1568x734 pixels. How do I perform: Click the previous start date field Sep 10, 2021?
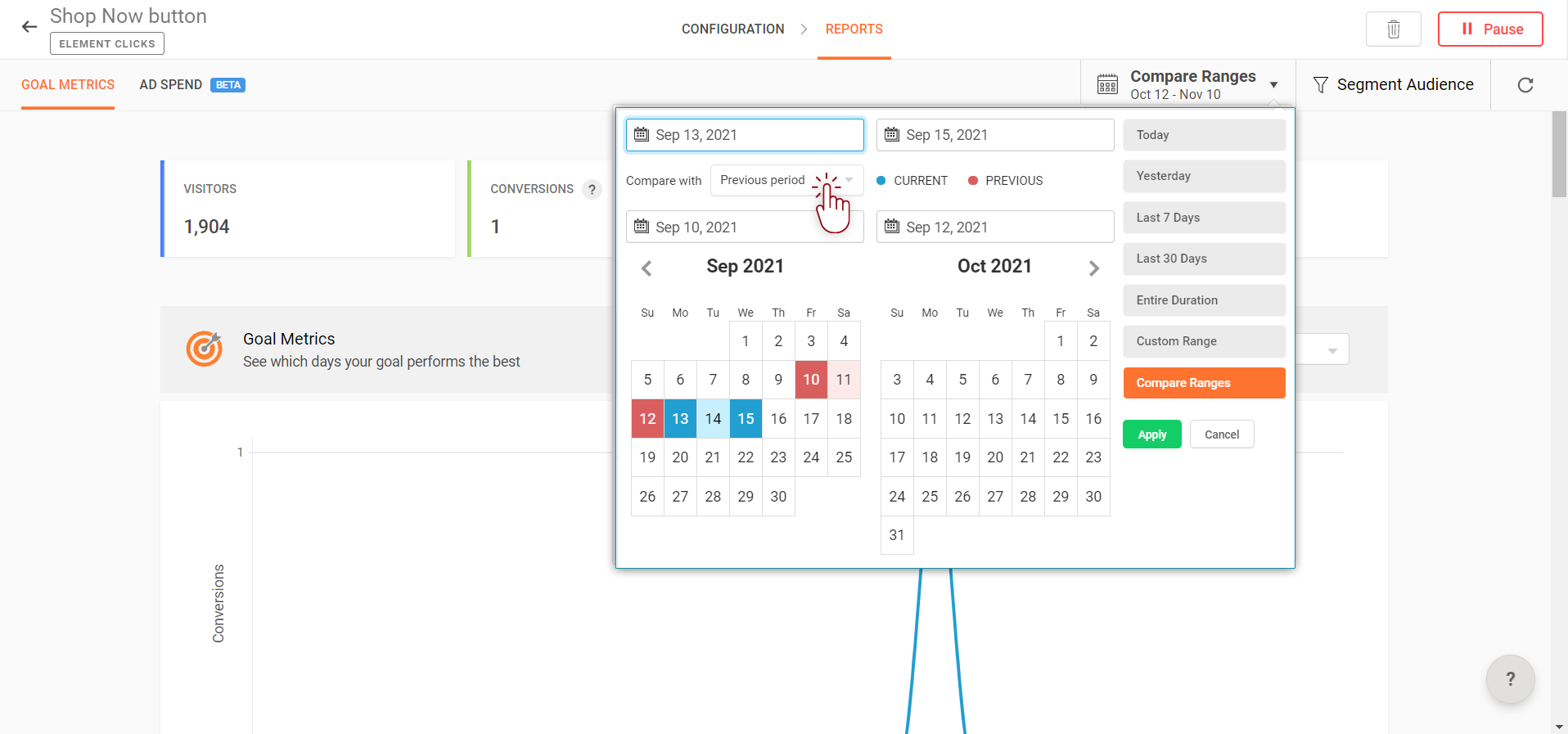coord(745,227)
